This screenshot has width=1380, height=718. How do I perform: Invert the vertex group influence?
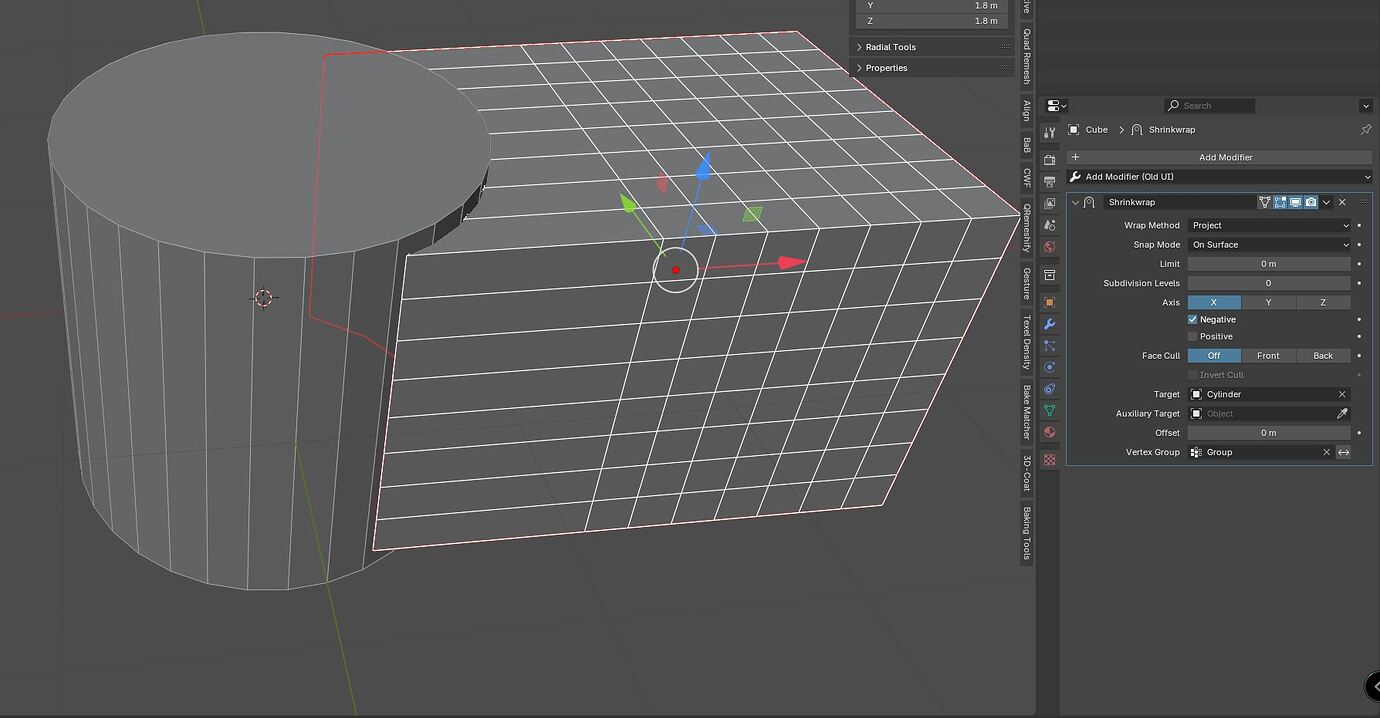pos(1343,453)
